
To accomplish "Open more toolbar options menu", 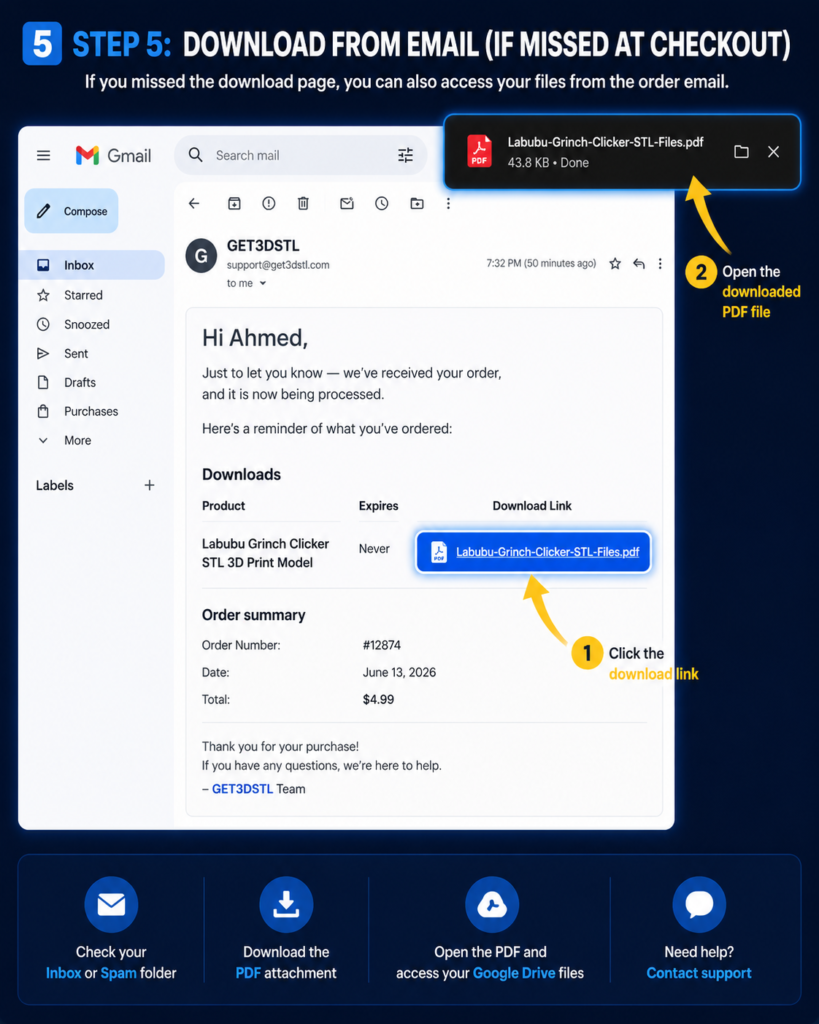I will (x=448, y=204).
